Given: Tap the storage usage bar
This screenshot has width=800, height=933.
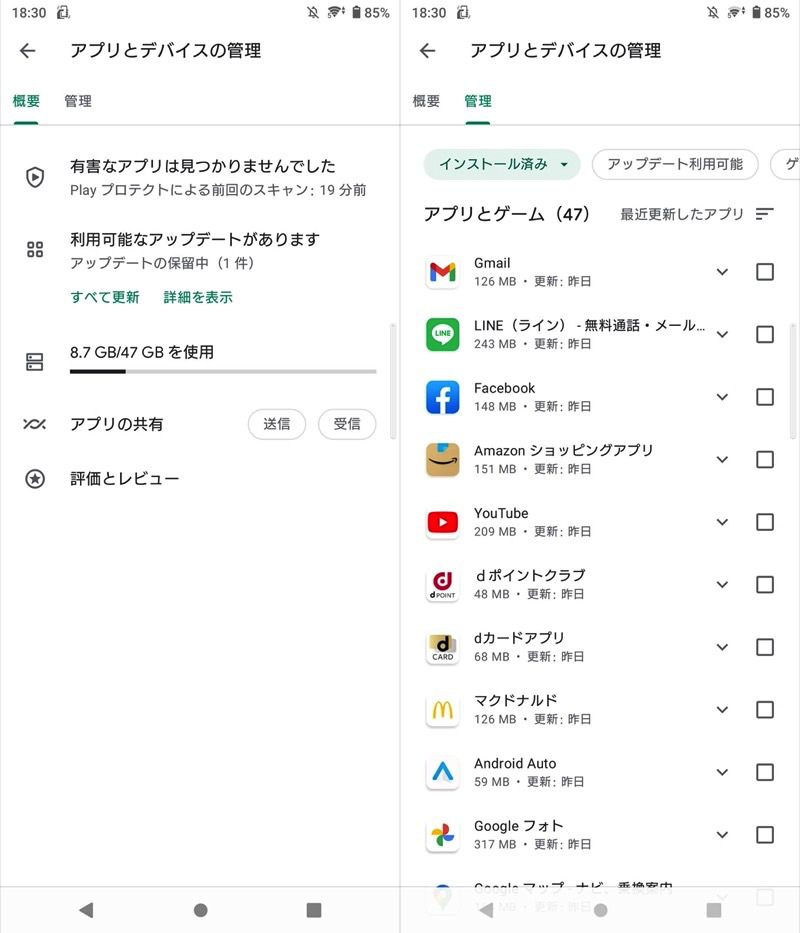Looking at the screenshot, I should coord(222,371).
